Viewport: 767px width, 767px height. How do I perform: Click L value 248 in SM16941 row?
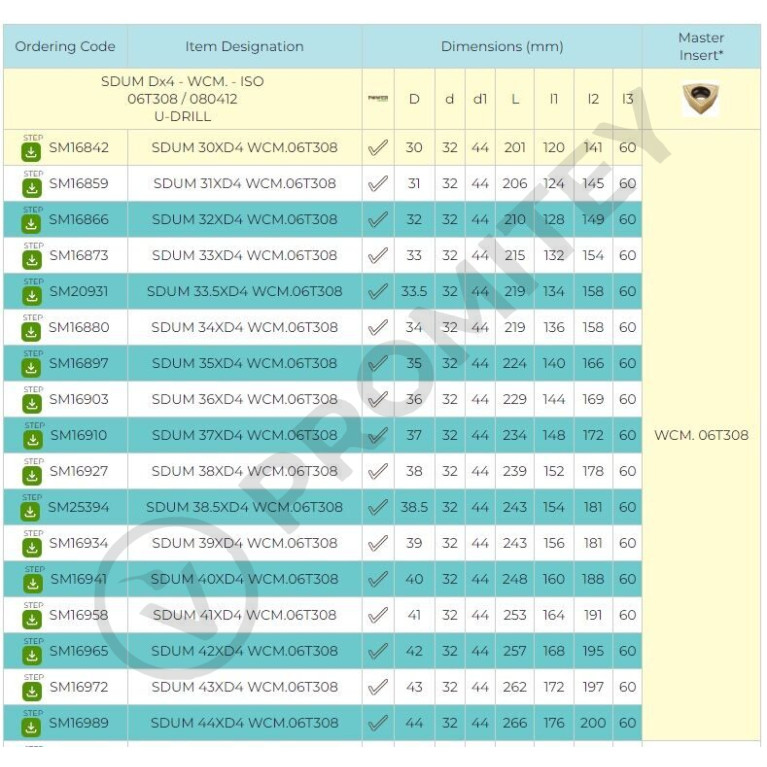(x=515, y=579)
